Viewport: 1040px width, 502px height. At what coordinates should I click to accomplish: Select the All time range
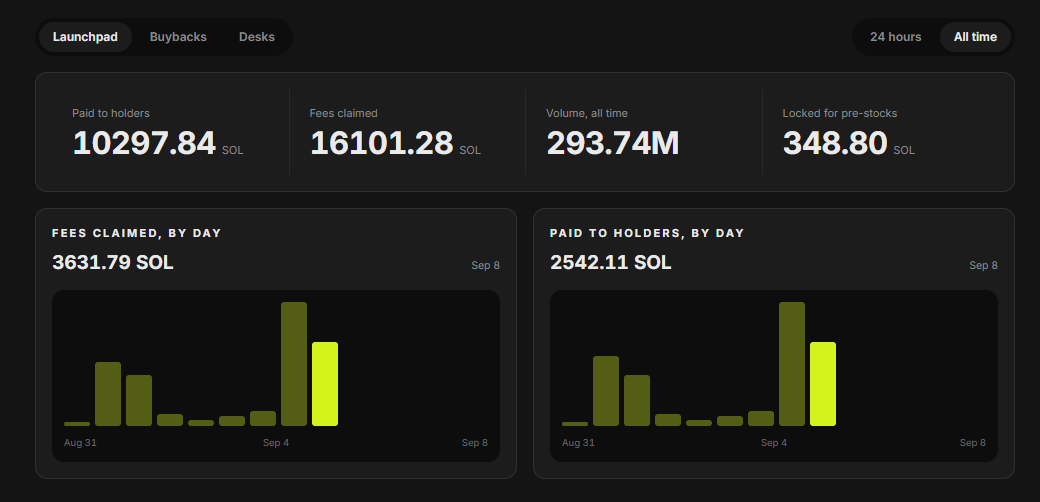[x=975, y=37]
